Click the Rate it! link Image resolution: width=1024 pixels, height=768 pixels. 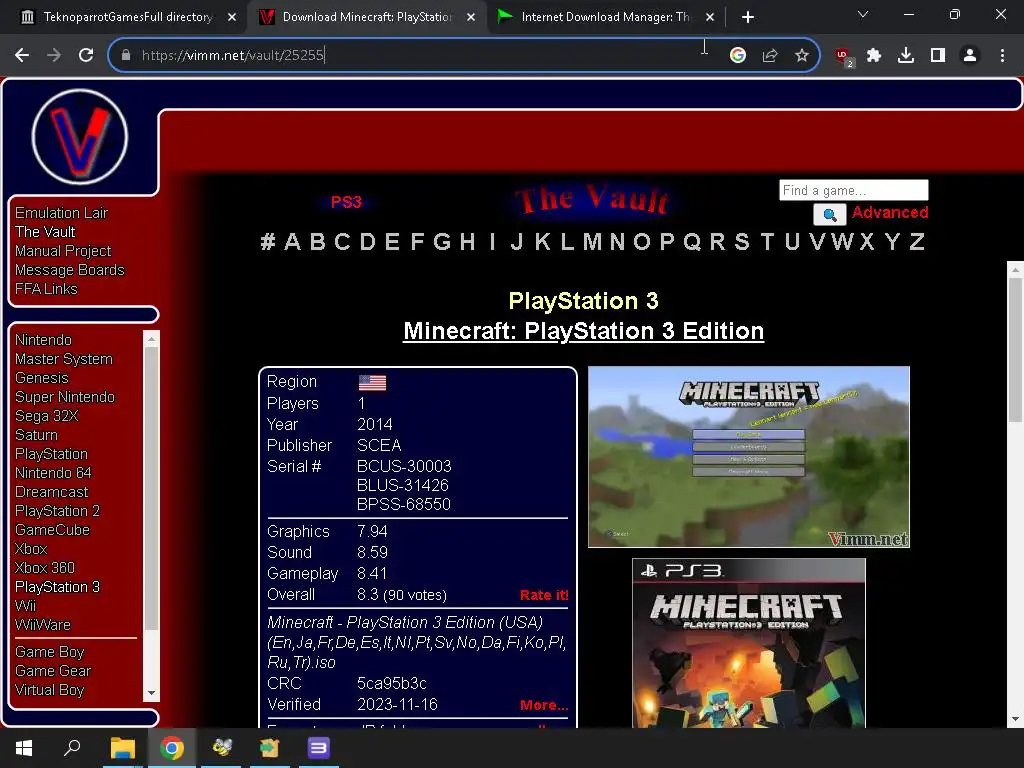point(544,595)
